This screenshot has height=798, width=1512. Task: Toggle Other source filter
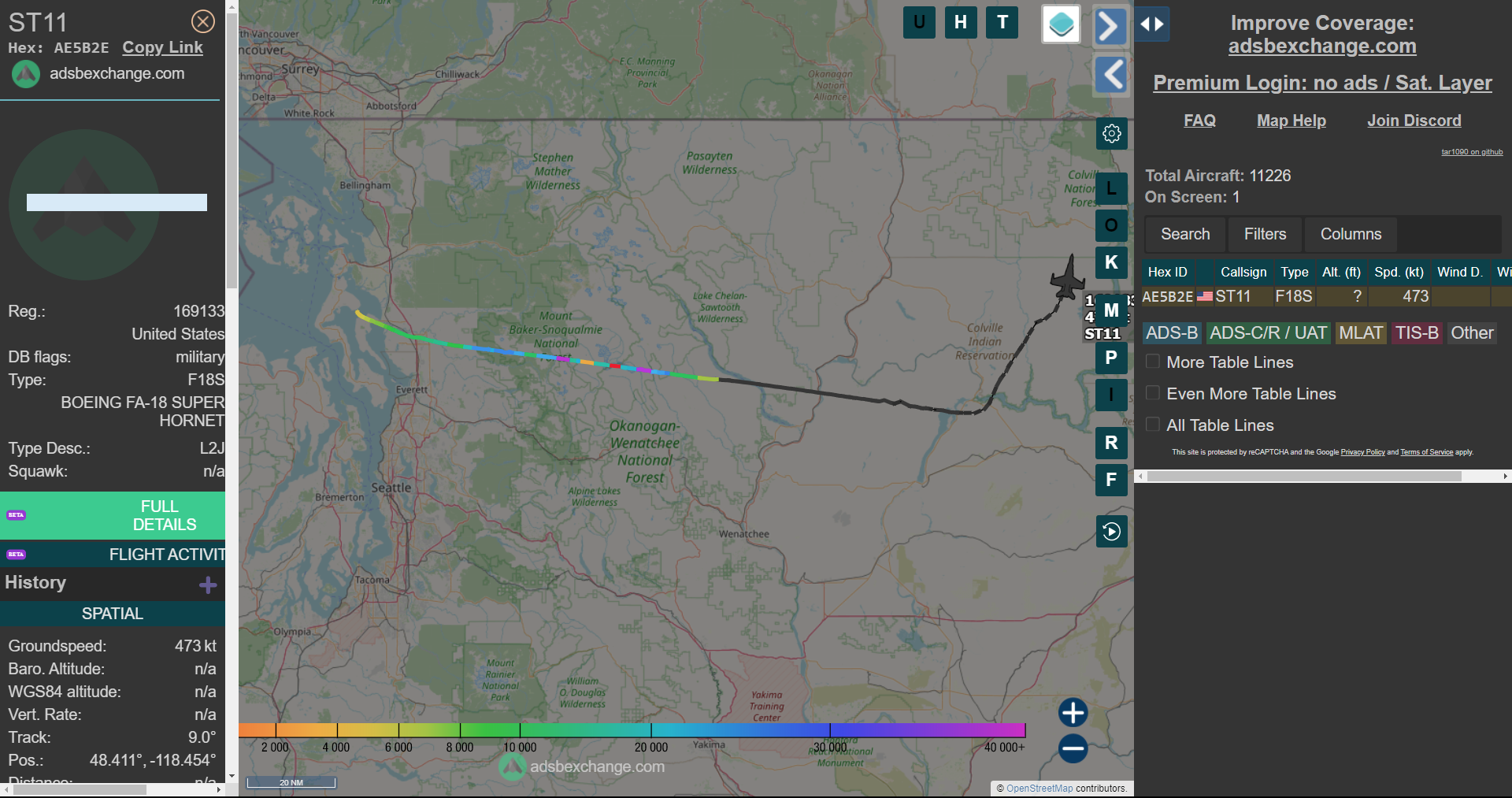pos(1472,333)
